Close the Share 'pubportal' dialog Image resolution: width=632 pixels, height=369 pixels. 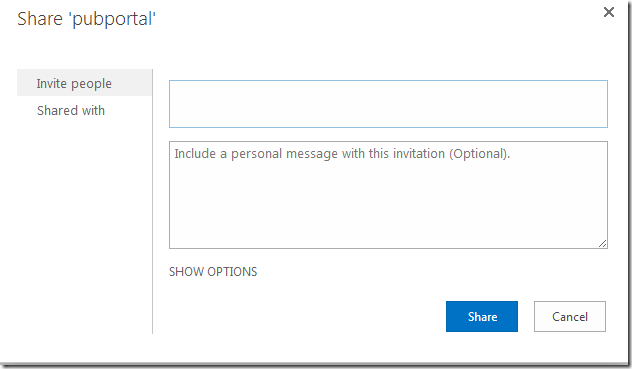609,12
